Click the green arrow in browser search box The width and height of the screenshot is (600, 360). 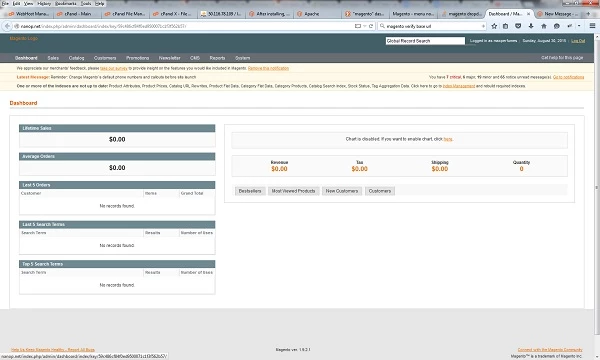tap(483, 26)
